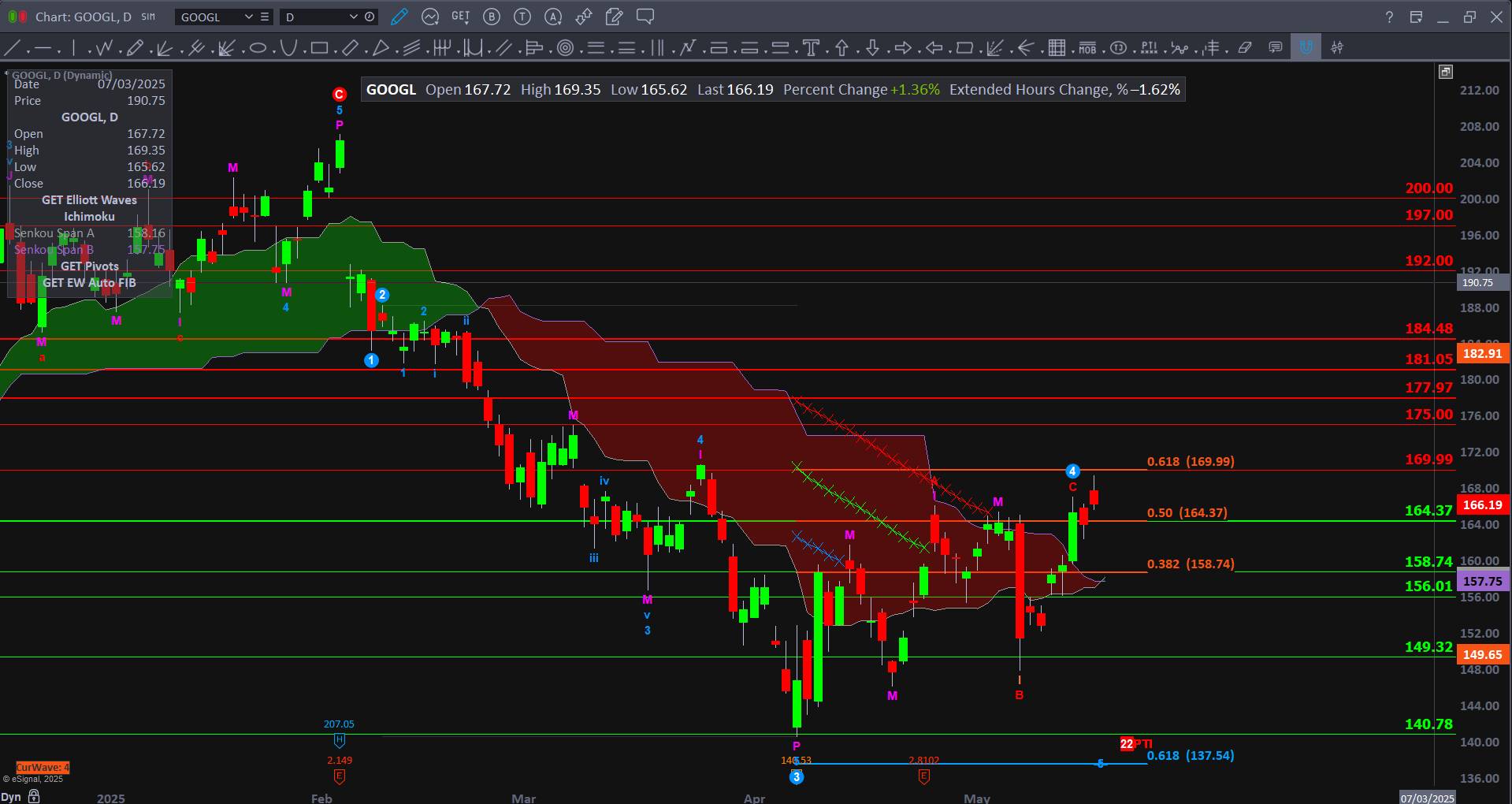Select the rectangle drawing tool
Viewport: 1512px width, 804px height.
coord(319,48)
